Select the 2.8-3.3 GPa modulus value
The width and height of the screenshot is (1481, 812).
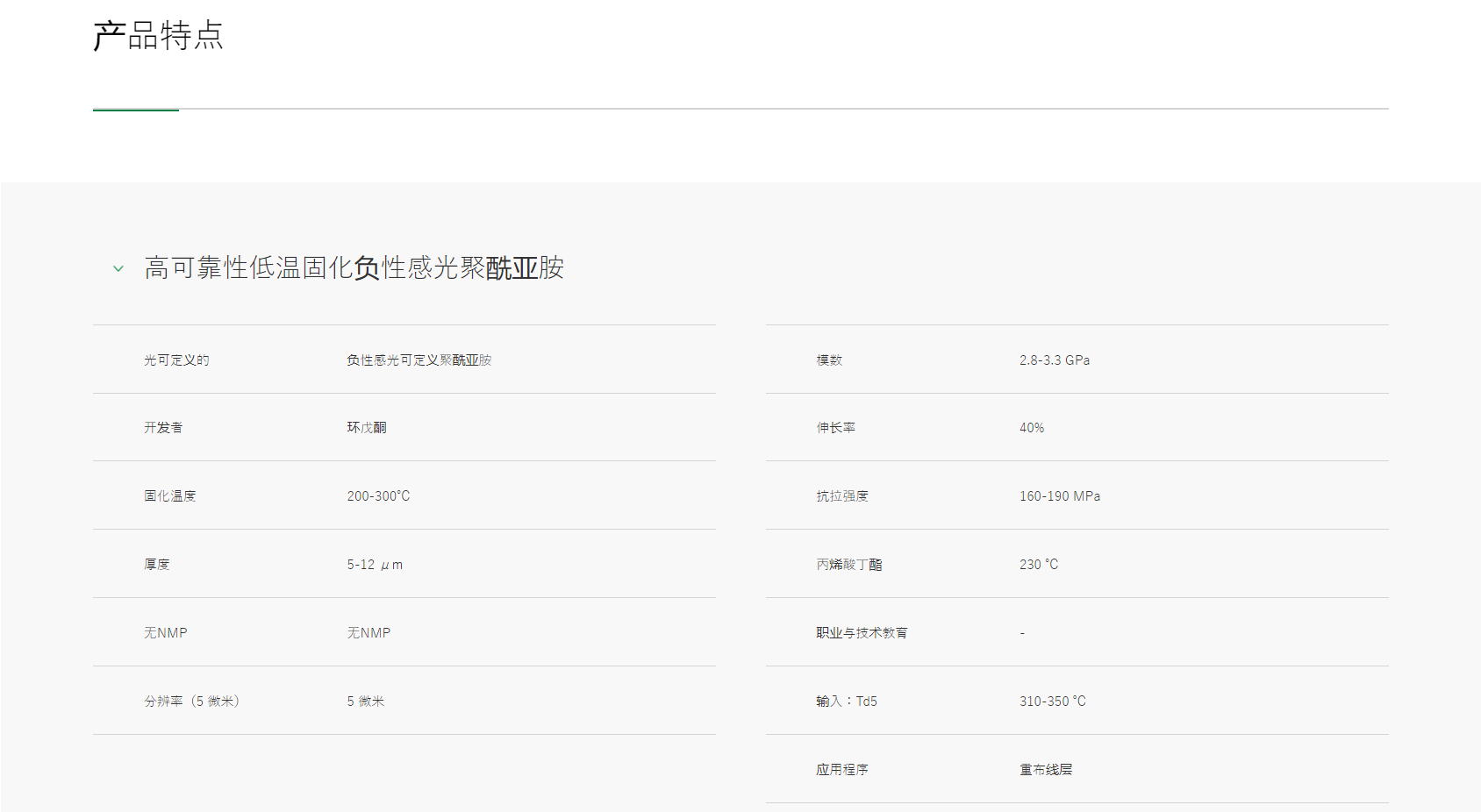pyautogui.click(x=1054, y=360)
